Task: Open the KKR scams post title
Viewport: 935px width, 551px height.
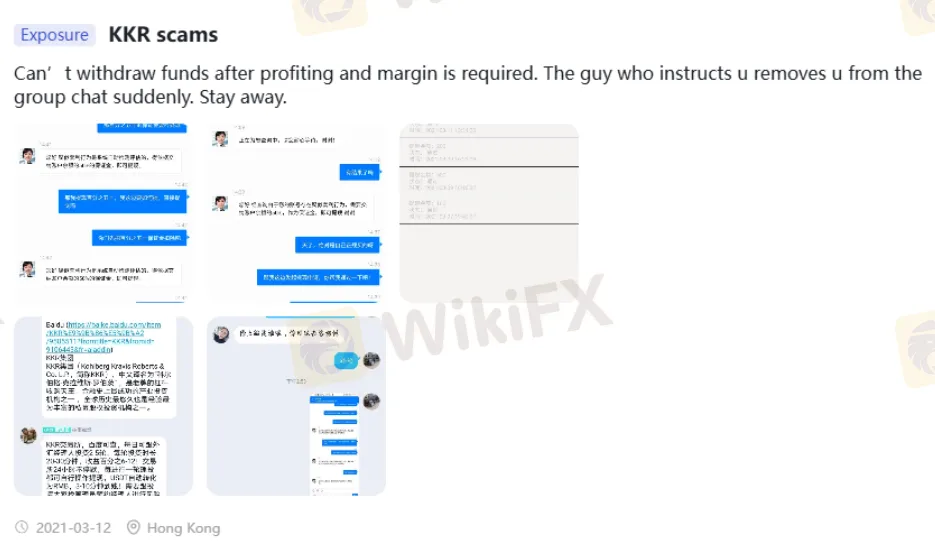Action: click(x=163, y=35)
